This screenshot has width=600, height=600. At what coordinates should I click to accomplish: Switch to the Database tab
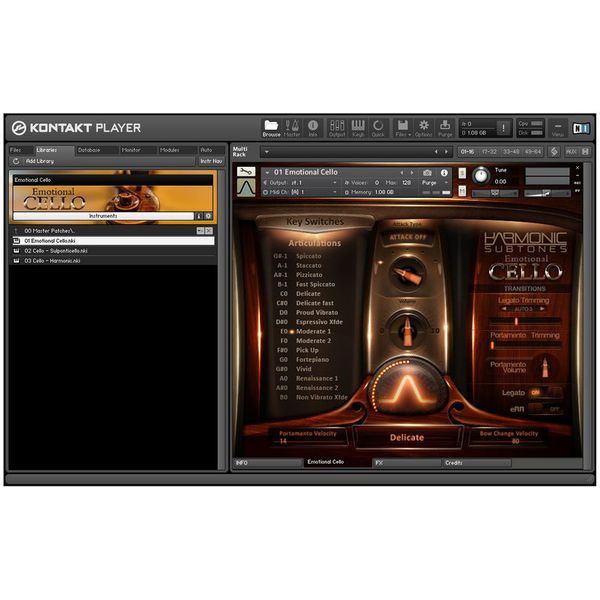89,150
